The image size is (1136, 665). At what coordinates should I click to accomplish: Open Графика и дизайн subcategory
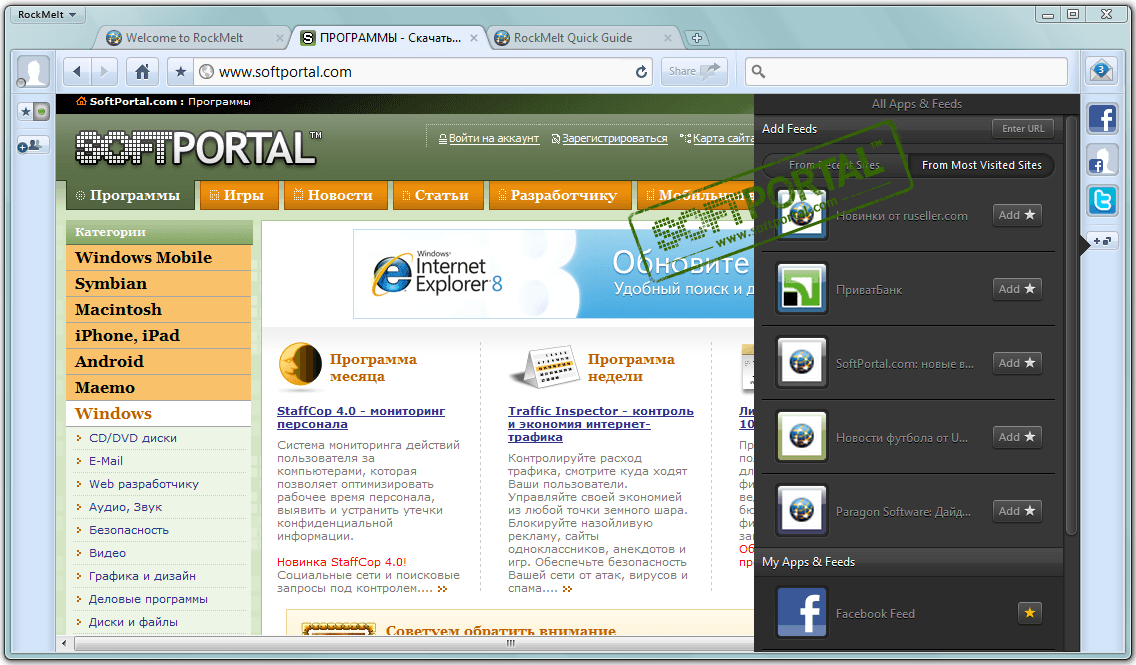point(142,576)
